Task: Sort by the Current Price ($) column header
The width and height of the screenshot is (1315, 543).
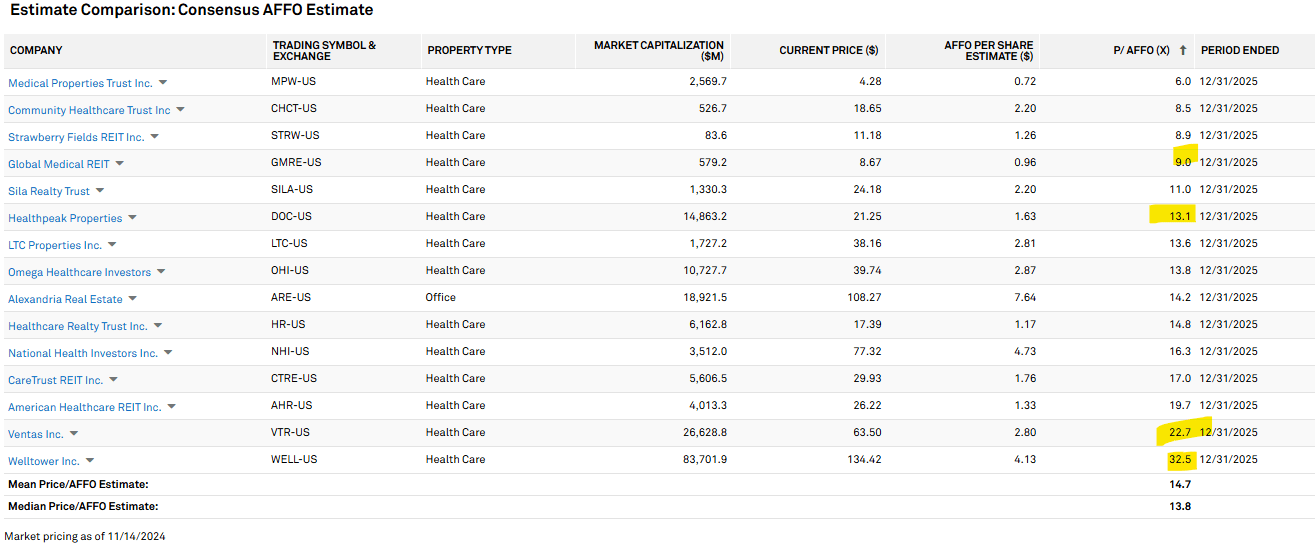Action: pos(828,50)
